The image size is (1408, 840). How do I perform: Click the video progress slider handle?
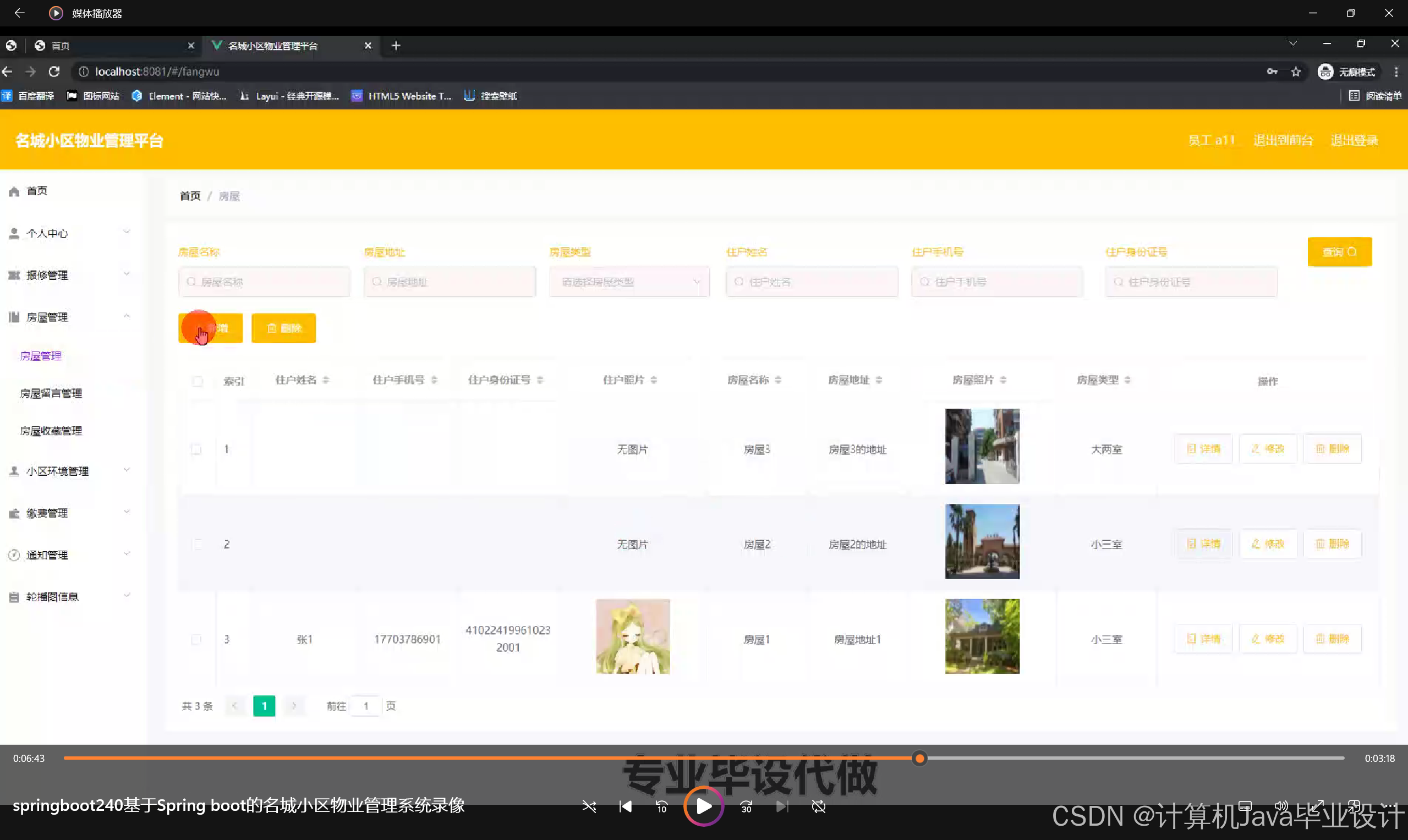pos(919,758)
